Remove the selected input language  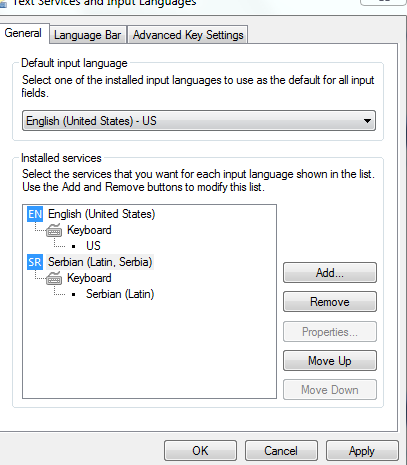coord(330,302)
